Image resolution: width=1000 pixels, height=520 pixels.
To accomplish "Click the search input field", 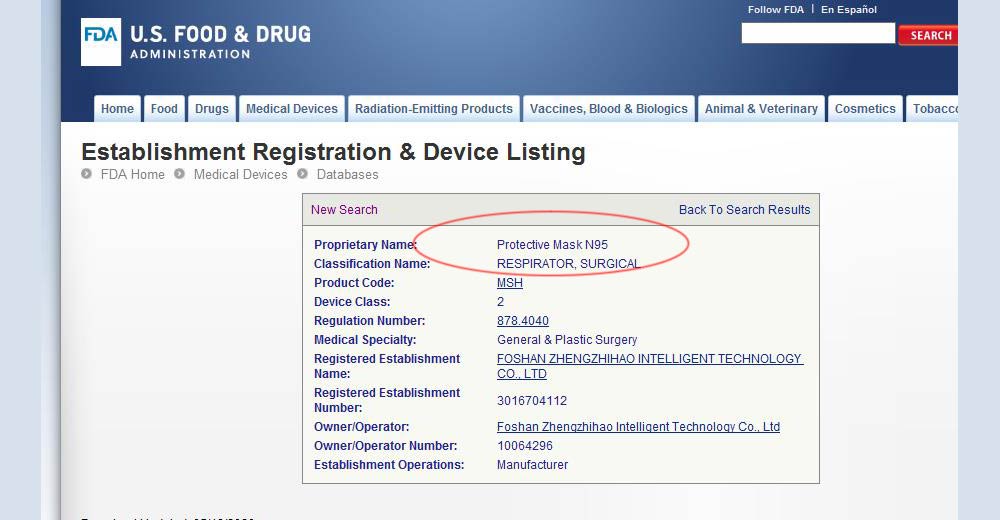I will [817, 34].
